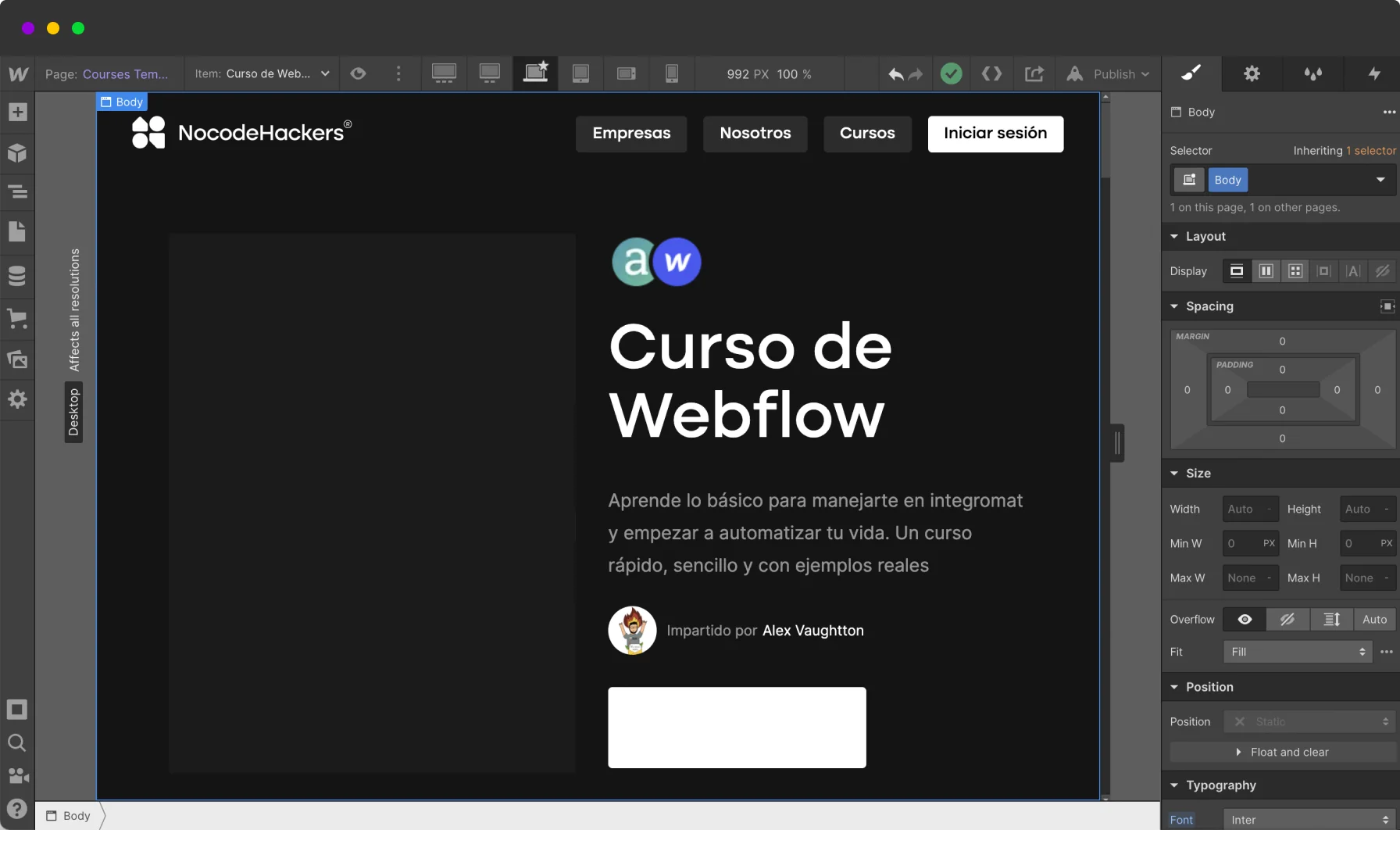1400x844 pixels.
Task: Open the CMS Collections panel
Action: click(17, 276)
